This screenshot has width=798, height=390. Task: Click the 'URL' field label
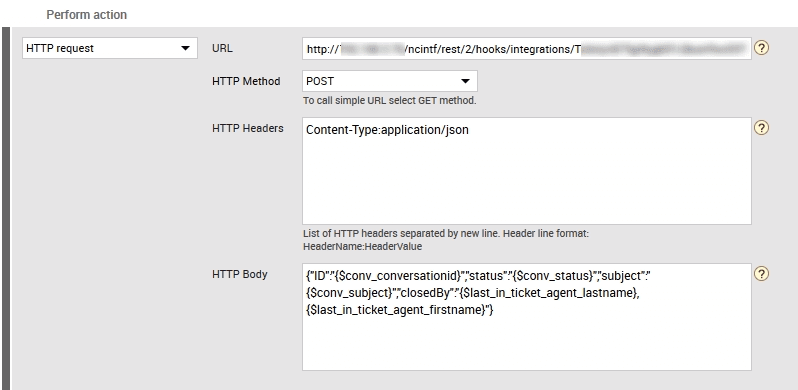click(222, 48)
